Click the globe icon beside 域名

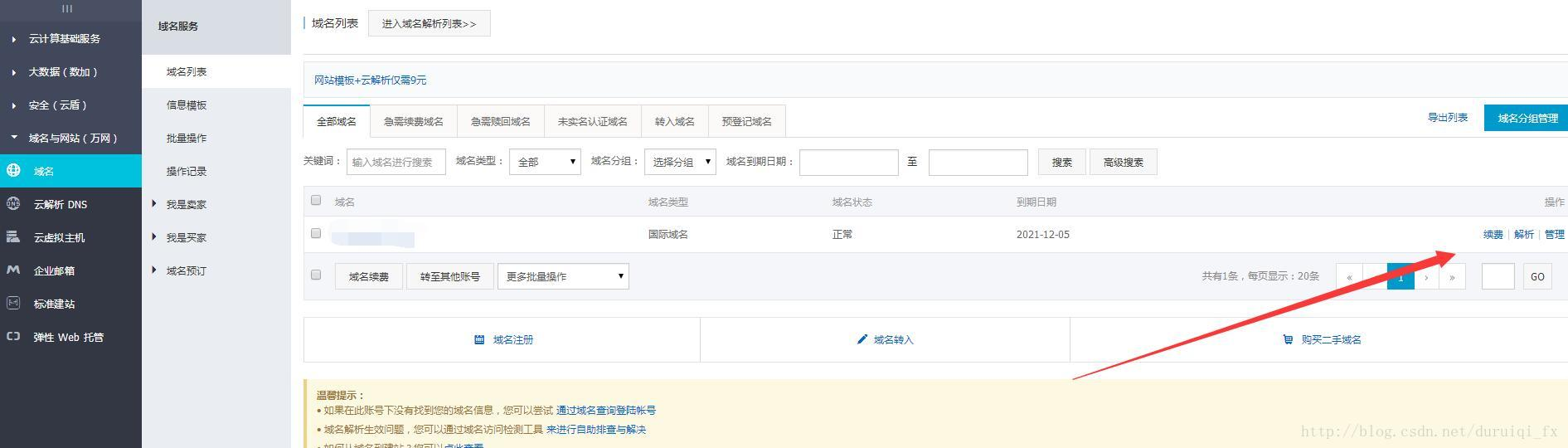pos(13,171)
